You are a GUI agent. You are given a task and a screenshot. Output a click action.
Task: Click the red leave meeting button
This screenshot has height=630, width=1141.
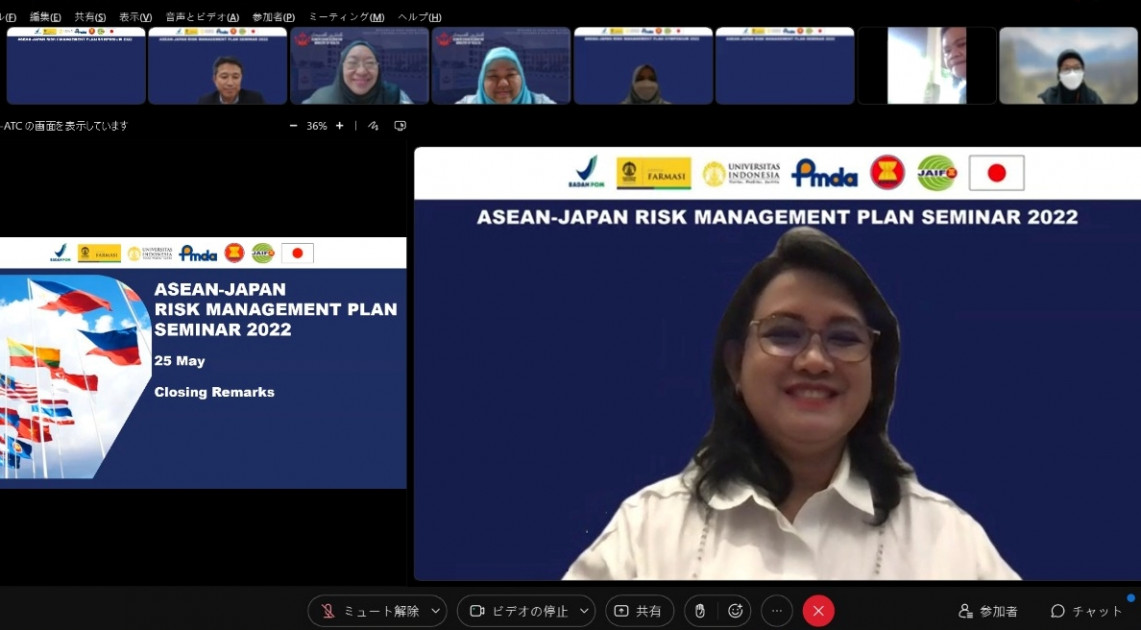click(818, 611)
